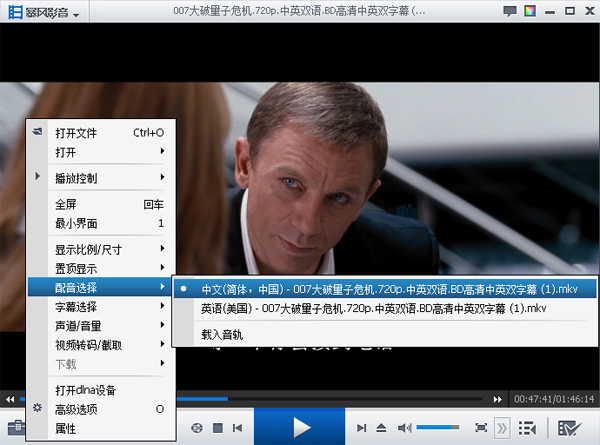Expand 显示比例/尺寸 submenu

[102, 249]
